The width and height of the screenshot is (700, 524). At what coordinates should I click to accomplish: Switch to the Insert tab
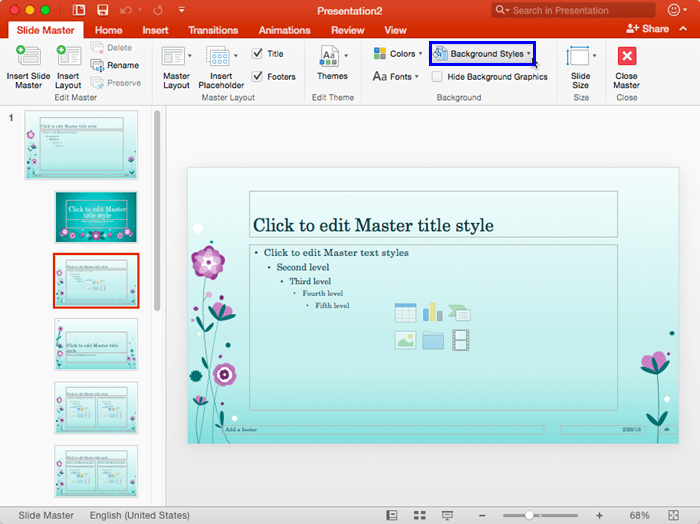point(155,30)
